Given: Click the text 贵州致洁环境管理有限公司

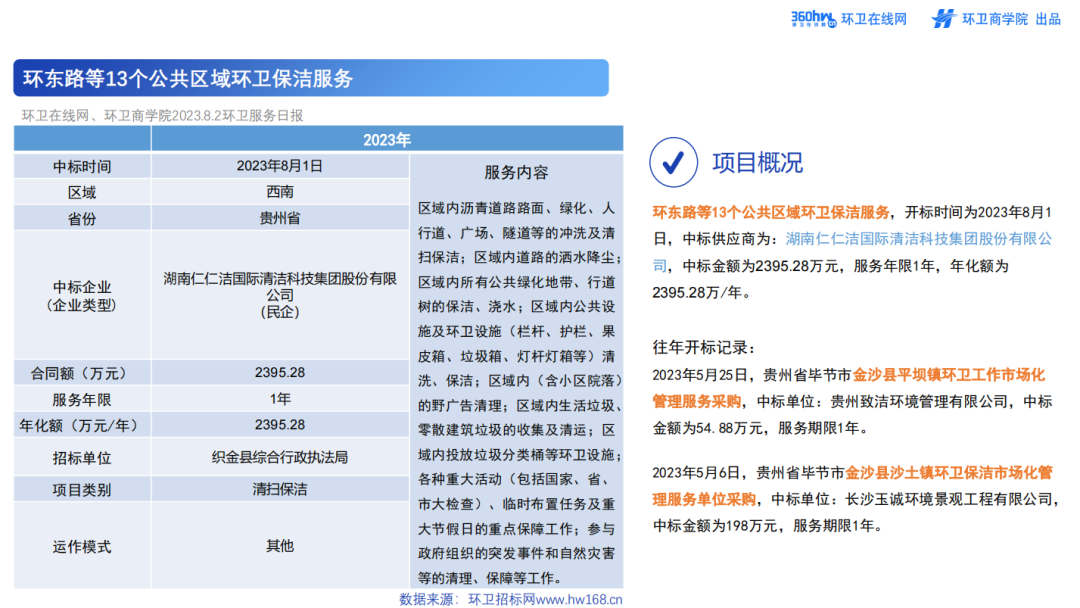Looking at the screenshot, I should [x=919, y=401].
